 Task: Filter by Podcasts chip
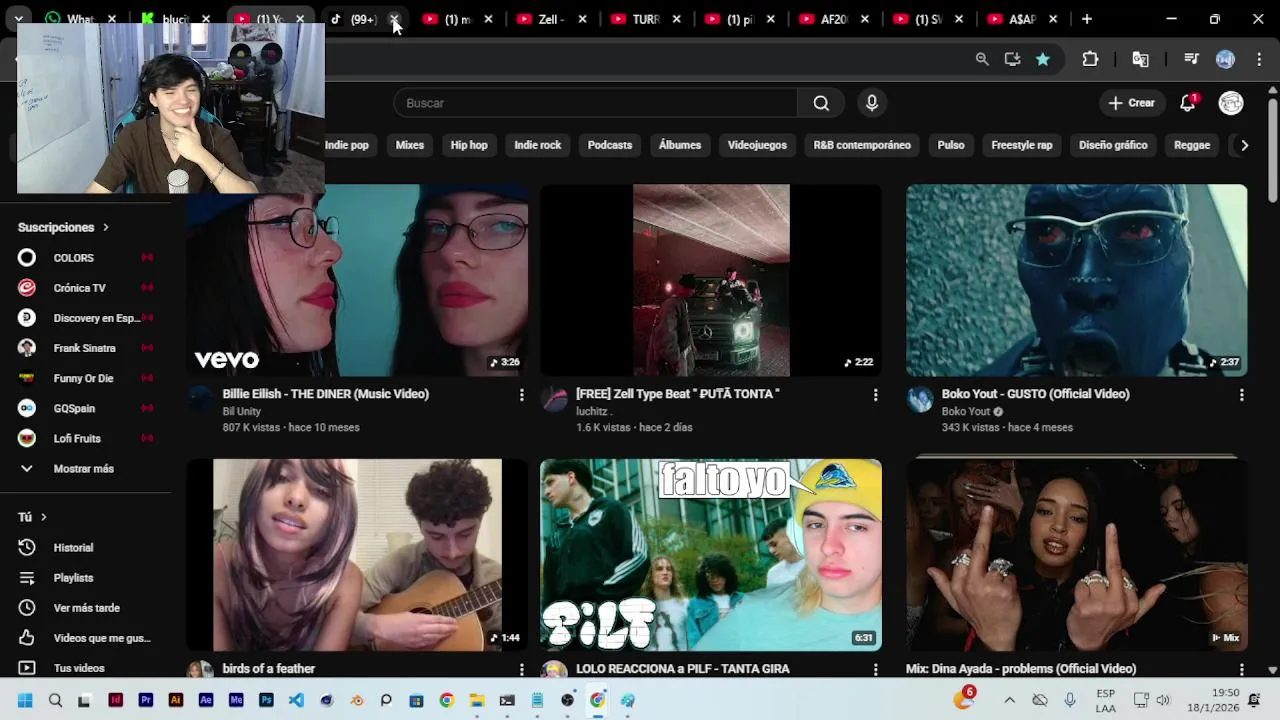pos(610,145)
